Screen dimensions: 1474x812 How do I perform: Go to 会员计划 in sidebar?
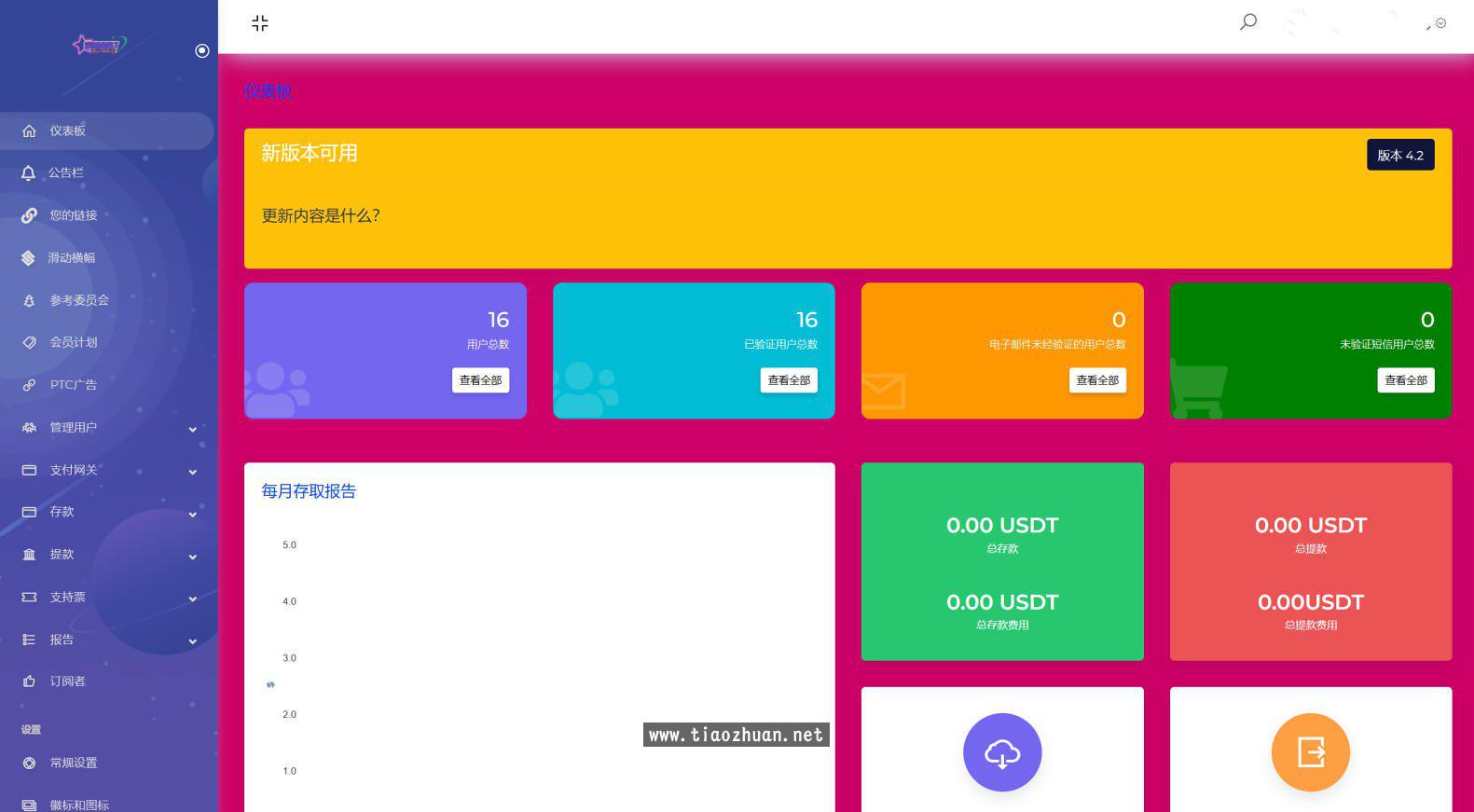click(x=74, y=342)
